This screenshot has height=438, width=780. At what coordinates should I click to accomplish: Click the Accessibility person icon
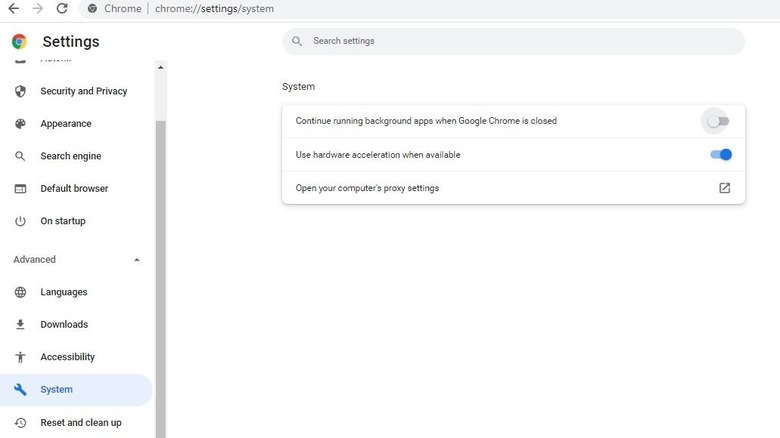point(20,357)
